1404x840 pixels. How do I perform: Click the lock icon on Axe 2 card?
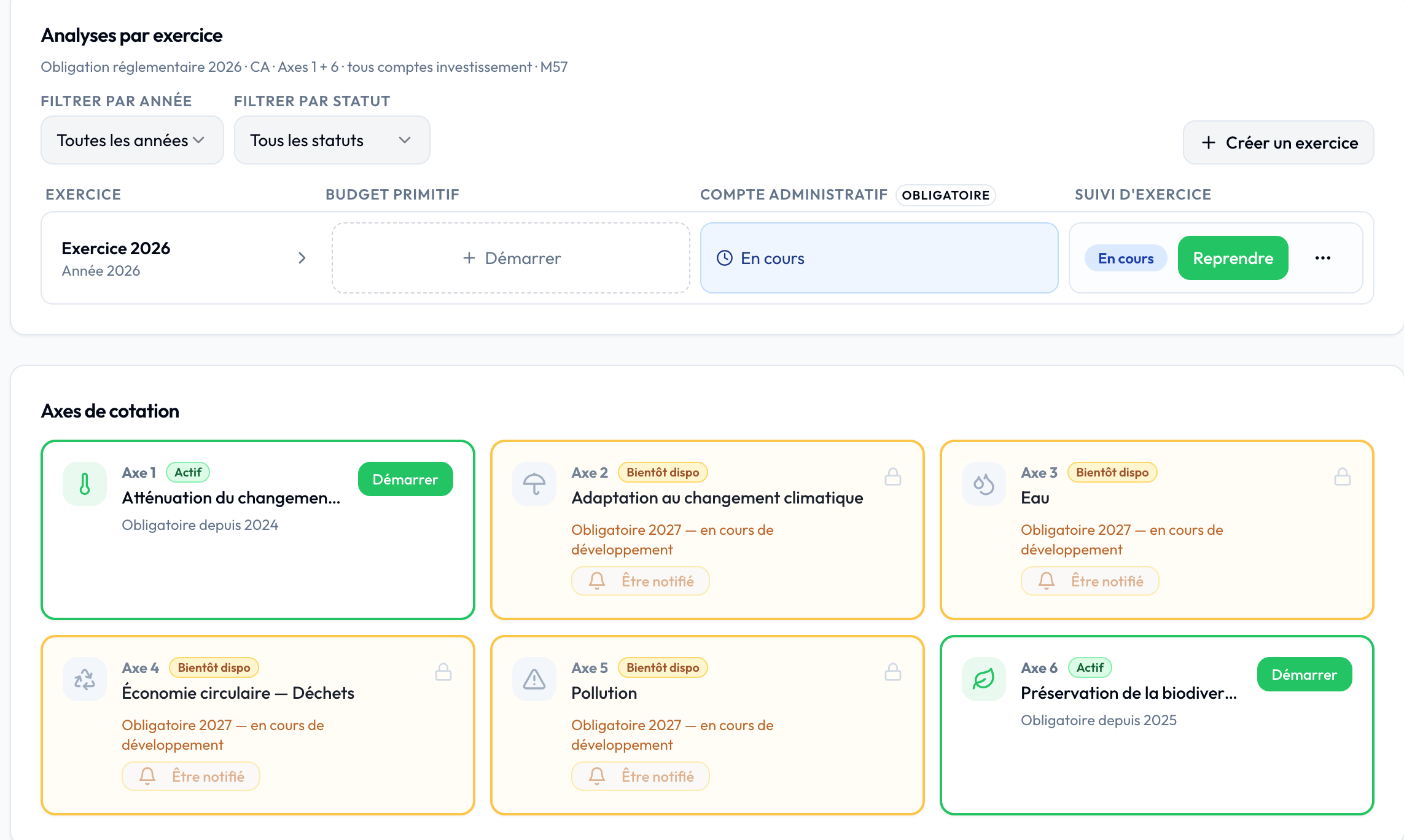pyautogui.click(x=893, y=477)
